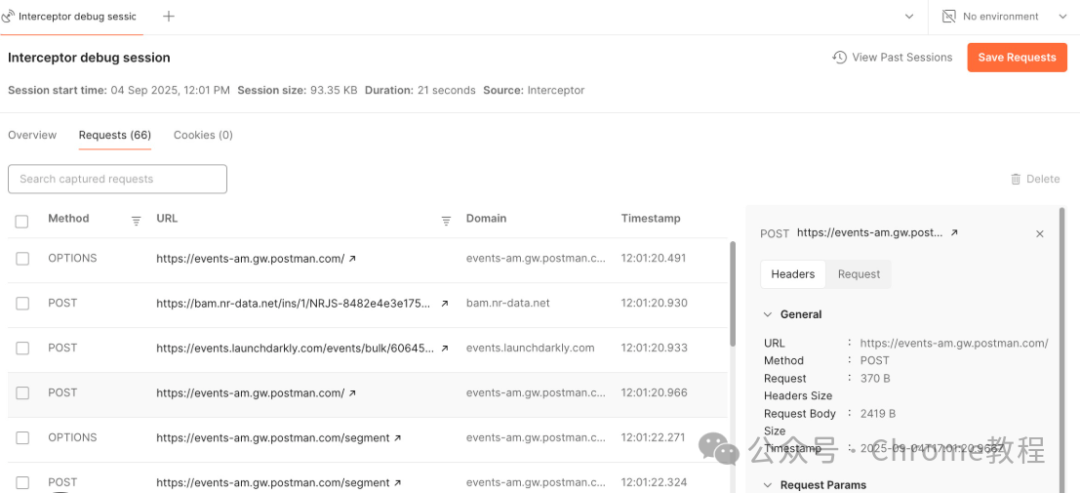
Task: Open the URL column filter icon
Action: [446, 220]
